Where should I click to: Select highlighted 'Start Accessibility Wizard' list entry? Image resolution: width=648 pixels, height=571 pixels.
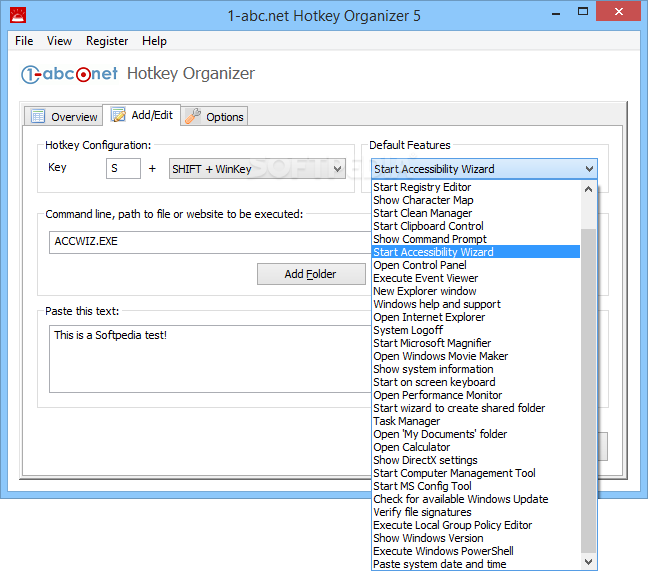click(x=476, y=252)
